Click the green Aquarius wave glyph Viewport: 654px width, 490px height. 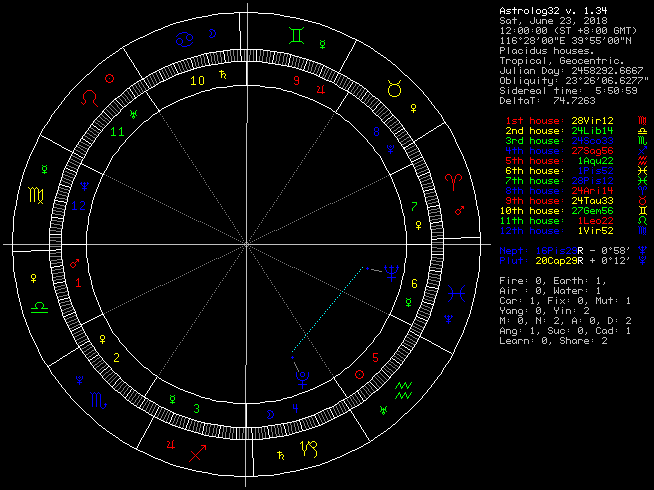[403, 390]
